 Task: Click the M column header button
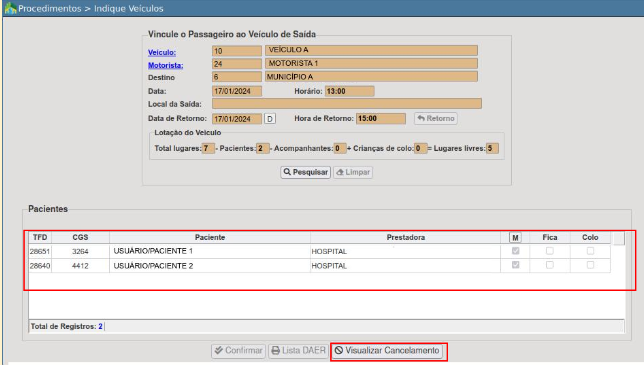tap(515, 237)
